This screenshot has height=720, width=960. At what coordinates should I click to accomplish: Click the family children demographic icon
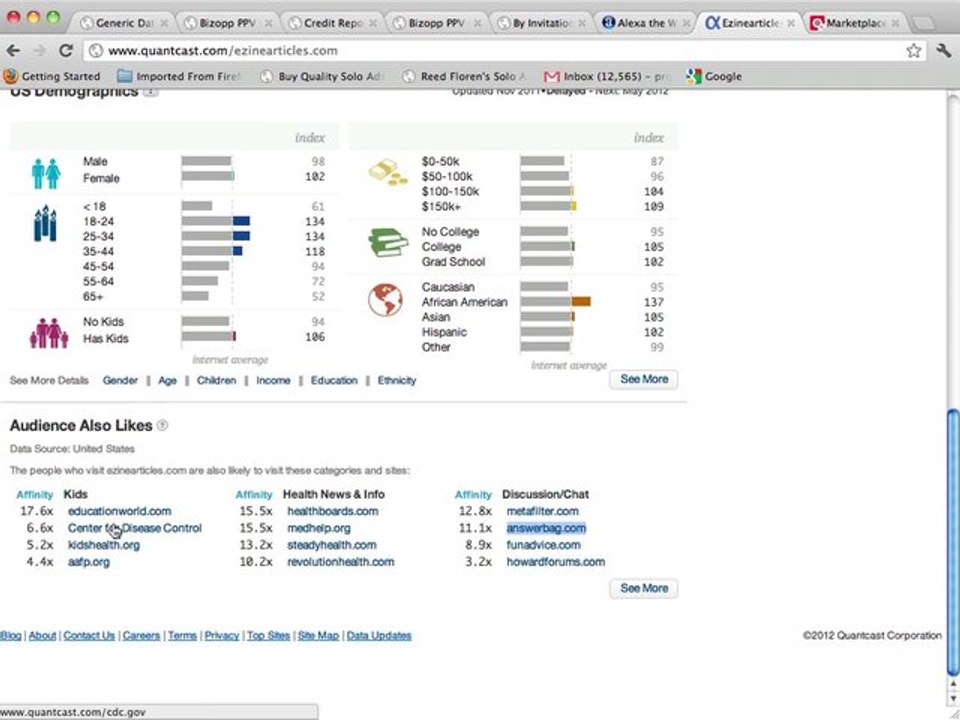(x=48, y=334)
